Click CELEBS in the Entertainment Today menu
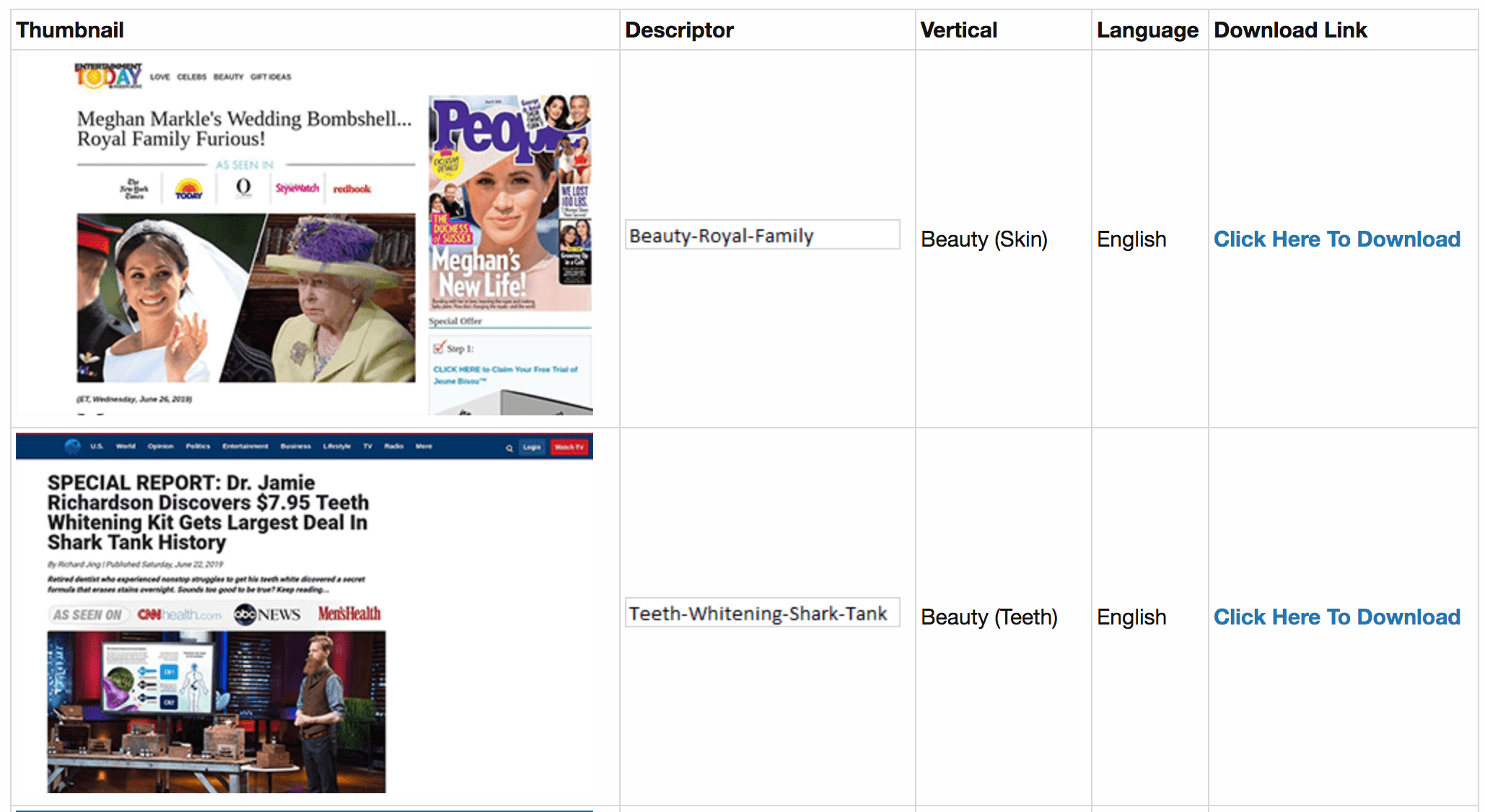Screen dimensions: 1485x812 click(192, 76)
